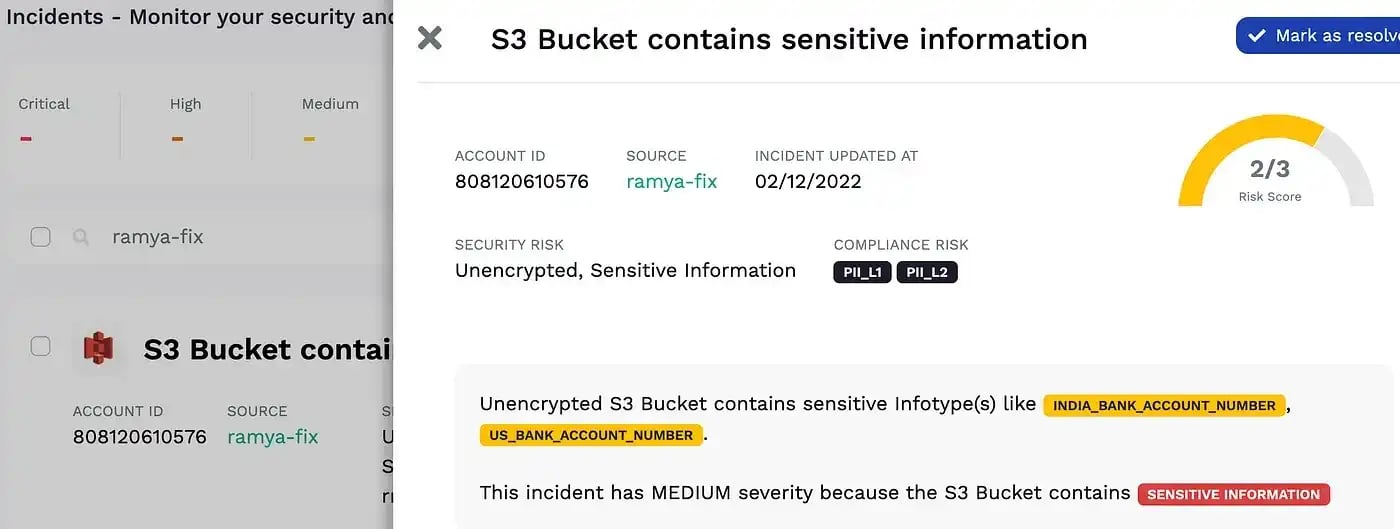Click the red SENSITIVE INFORMATION label

tap(1234, 494)
